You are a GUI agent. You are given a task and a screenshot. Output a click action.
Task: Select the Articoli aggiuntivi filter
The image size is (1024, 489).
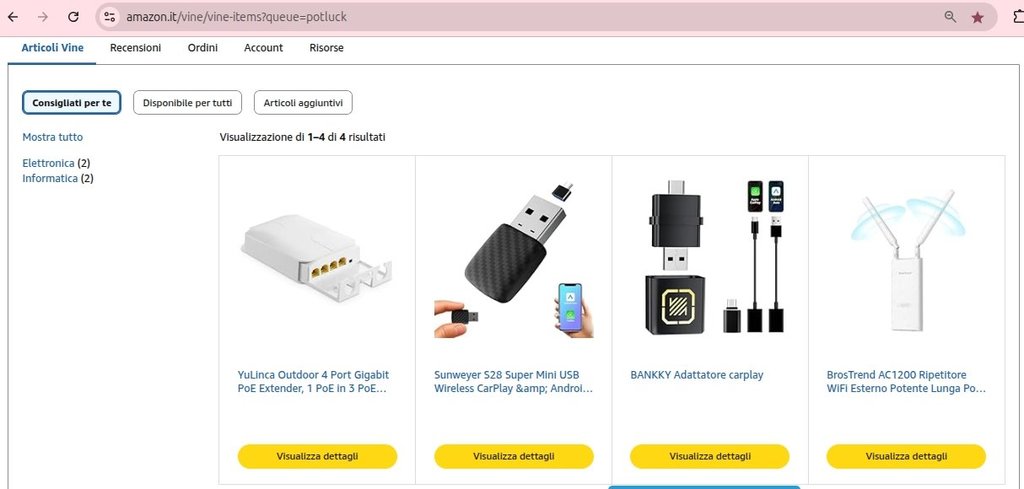[303, 103]
